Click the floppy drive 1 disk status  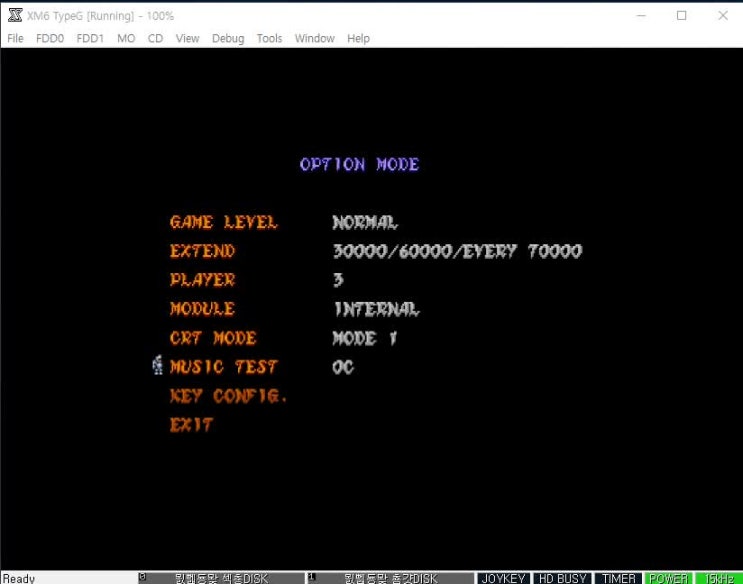tap(390, 578)
